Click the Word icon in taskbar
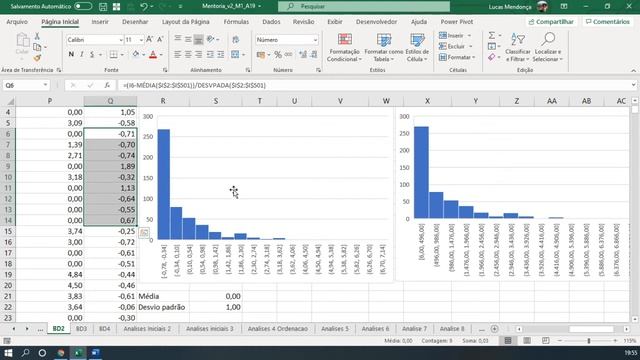 click(96, 353)
